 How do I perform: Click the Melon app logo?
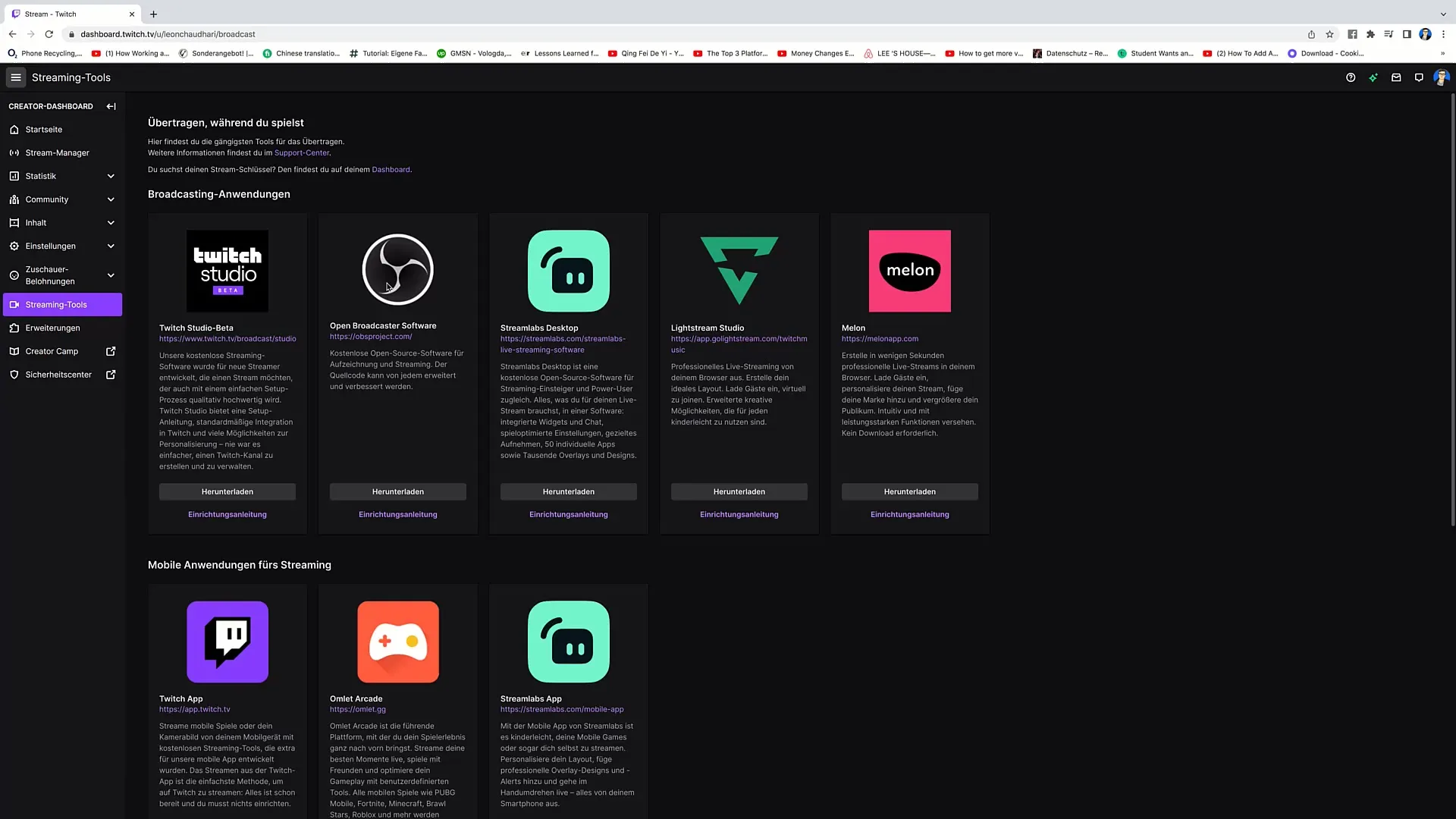click(x=909, y=271)
